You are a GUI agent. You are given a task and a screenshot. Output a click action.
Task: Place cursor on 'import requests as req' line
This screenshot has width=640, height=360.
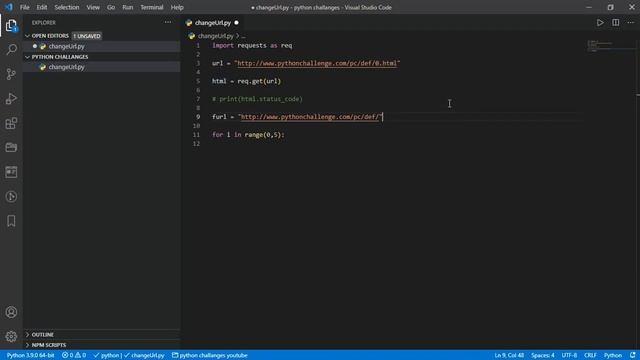[252, 45]
